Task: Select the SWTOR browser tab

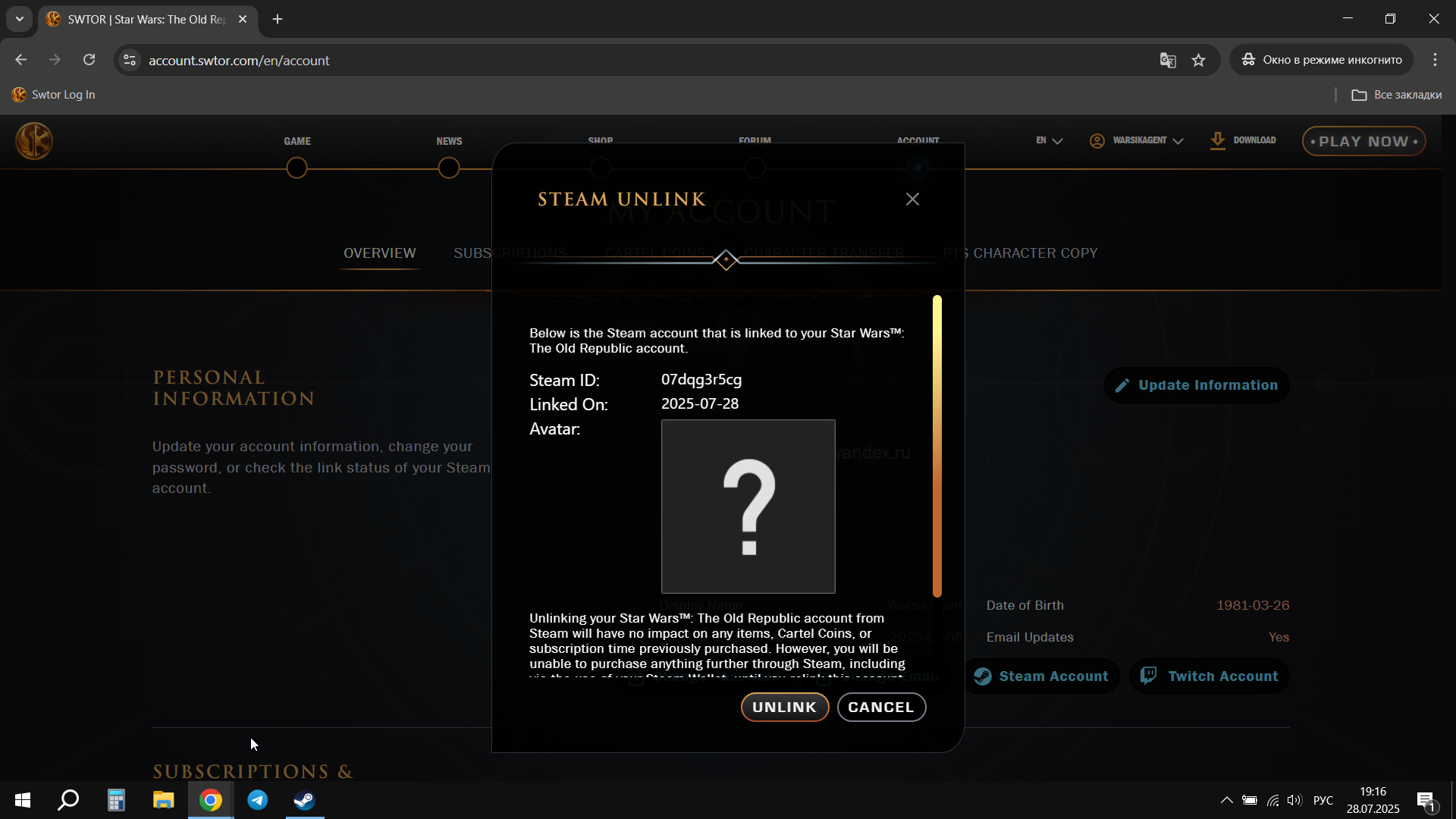Action: 147,19
